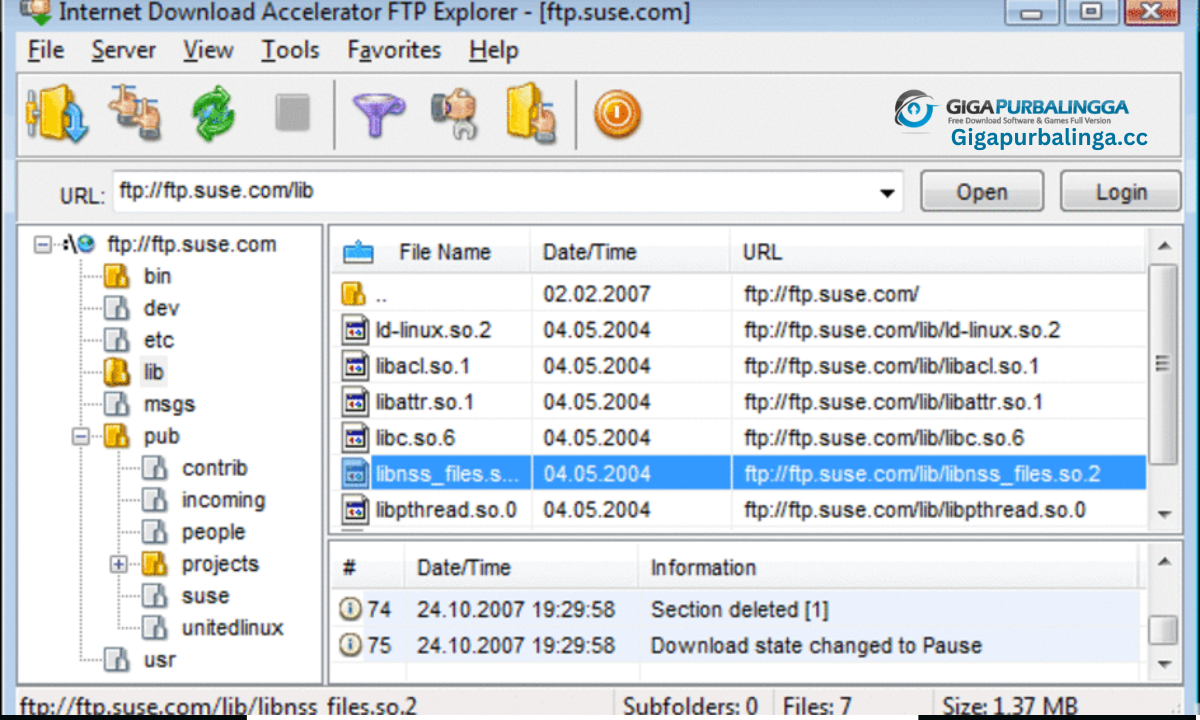
Task: Open the Tools menu
Action: coord(290,50)
